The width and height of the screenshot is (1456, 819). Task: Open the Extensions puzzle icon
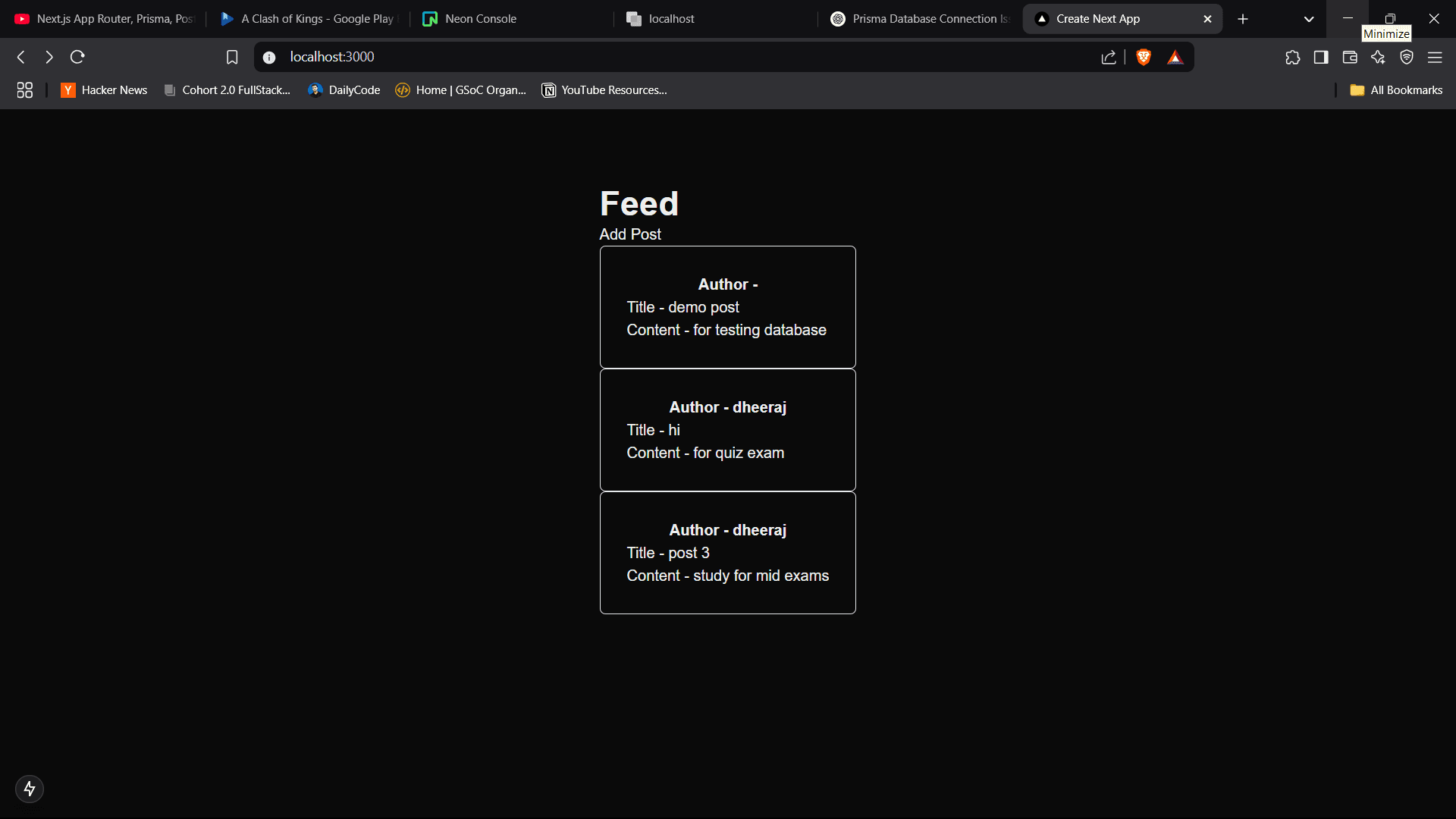point(1293,57)
